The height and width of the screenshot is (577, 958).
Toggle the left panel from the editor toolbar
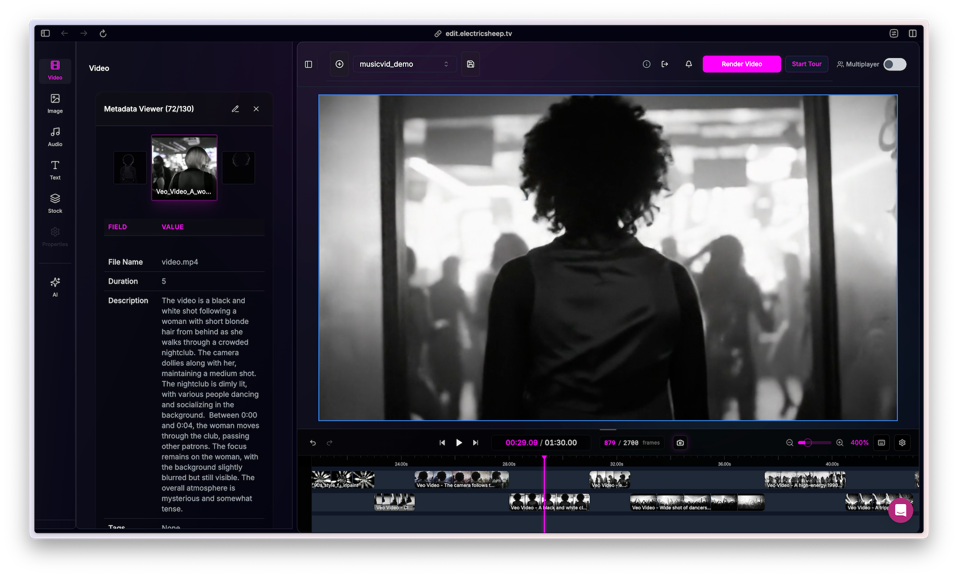309,64
